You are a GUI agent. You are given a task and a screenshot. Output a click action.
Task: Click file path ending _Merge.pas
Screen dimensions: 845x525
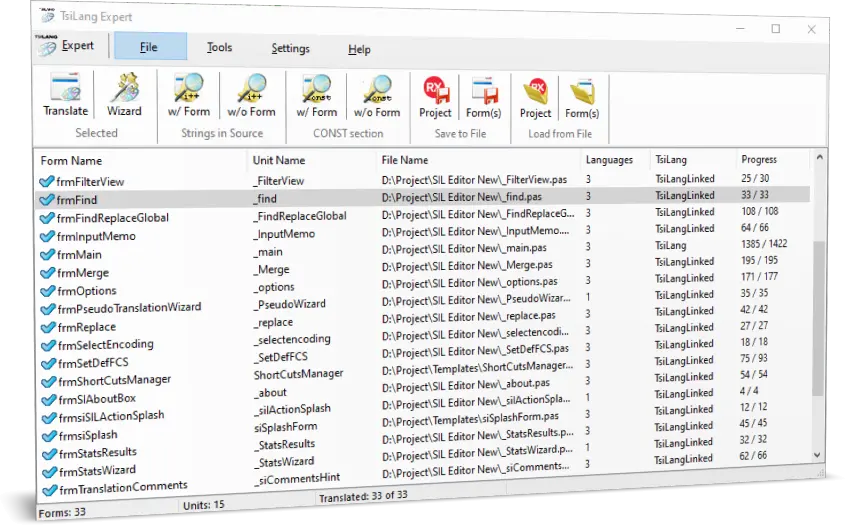tap(467, 265)
